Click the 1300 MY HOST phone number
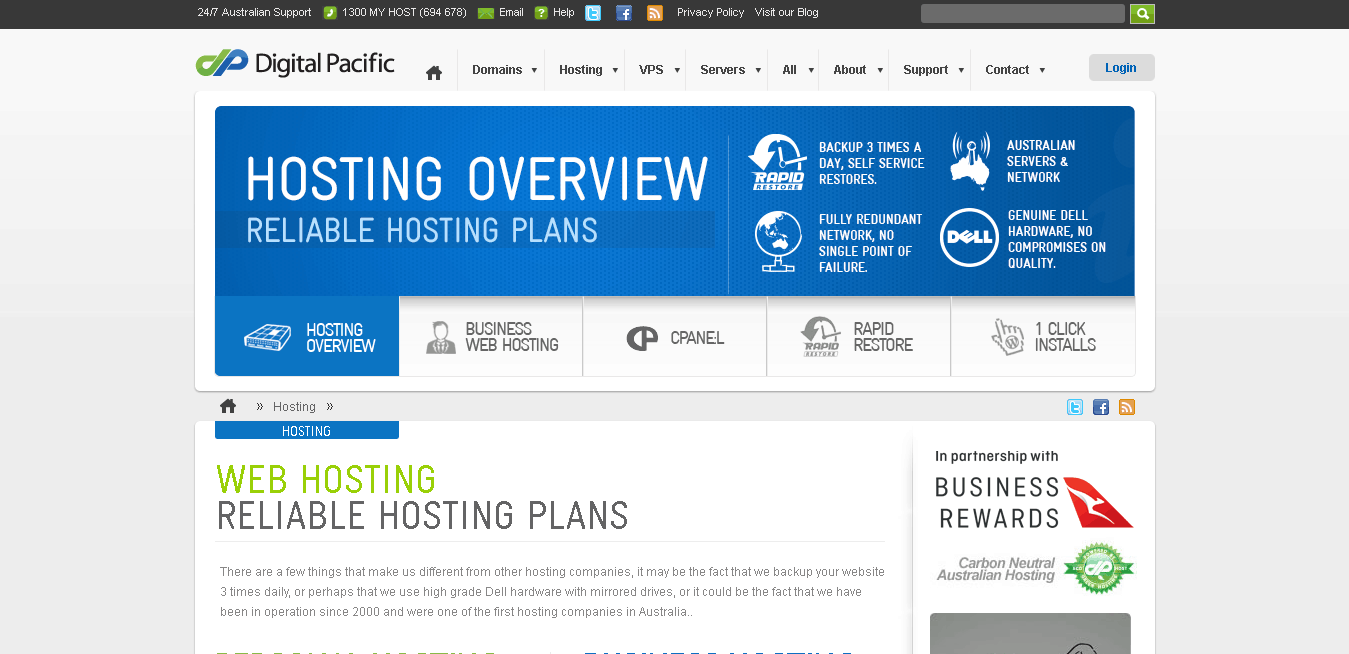The height and width of the screenshot is (654, 1349). coord(404,13)
